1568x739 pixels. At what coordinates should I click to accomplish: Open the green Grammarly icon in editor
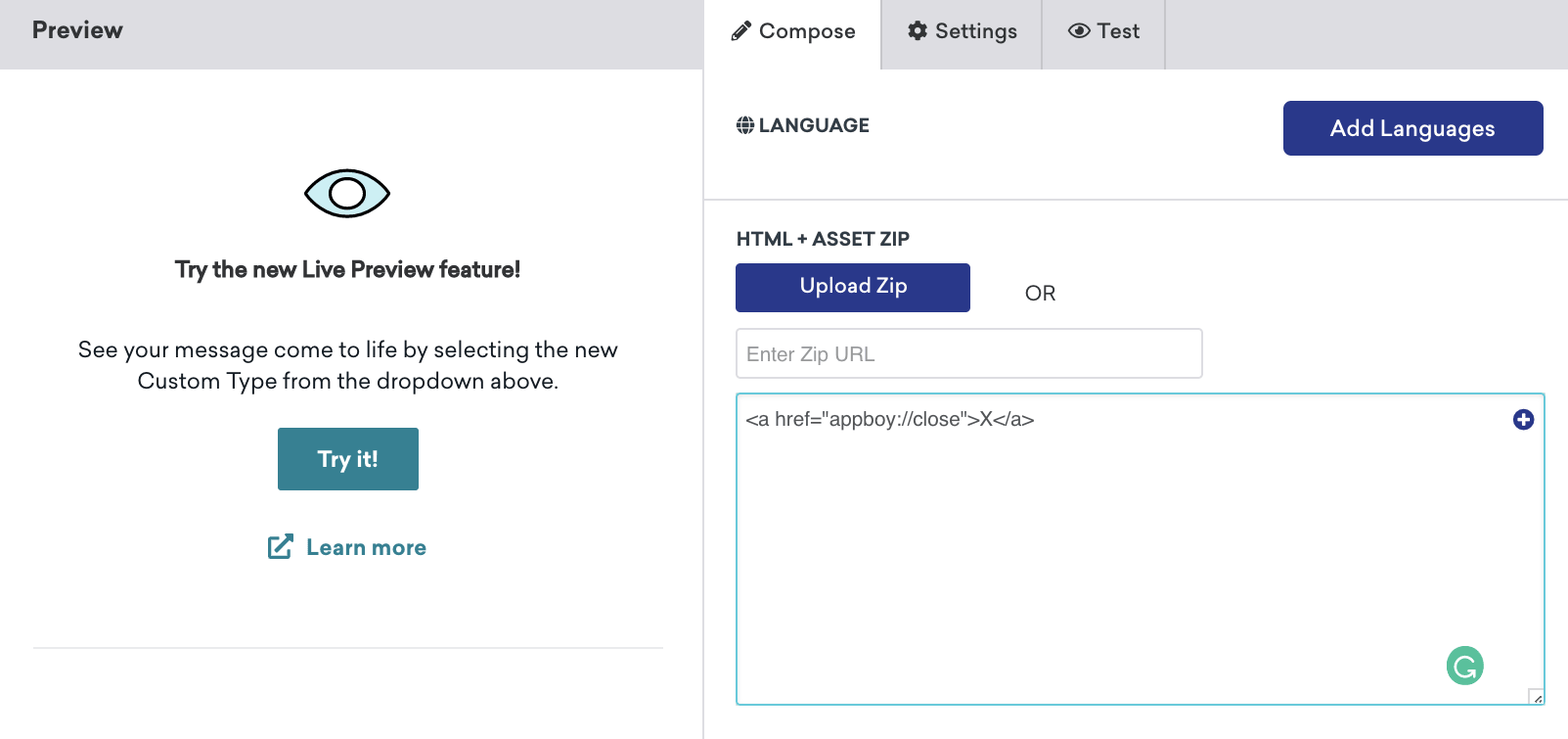pyautogui.click(x=1464, y=667)
